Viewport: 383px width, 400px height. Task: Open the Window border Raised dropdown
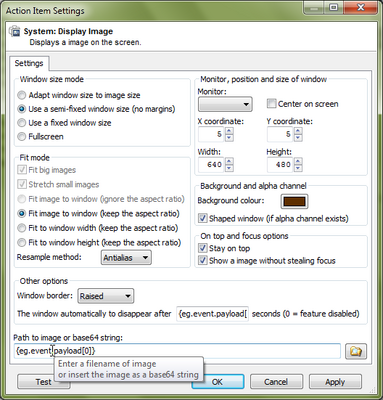106,296
